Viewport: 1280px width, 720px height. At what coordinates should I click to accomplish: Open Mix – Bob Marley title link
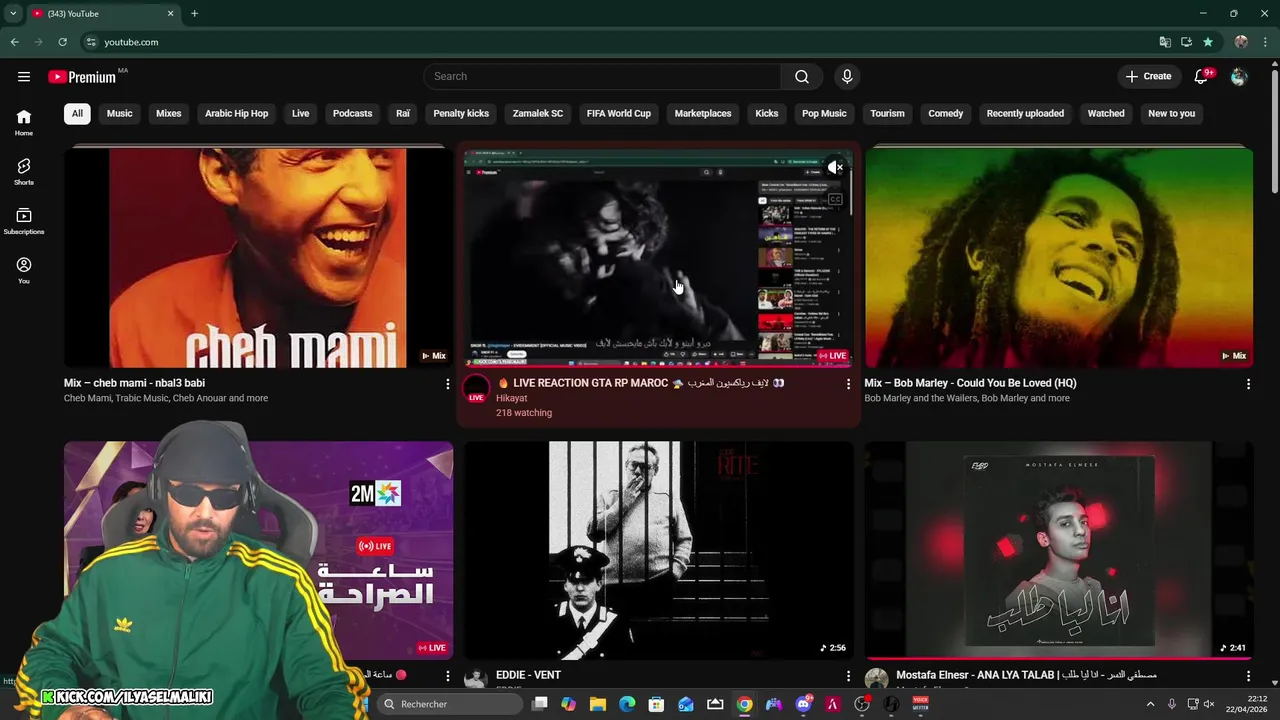(970, 383)
